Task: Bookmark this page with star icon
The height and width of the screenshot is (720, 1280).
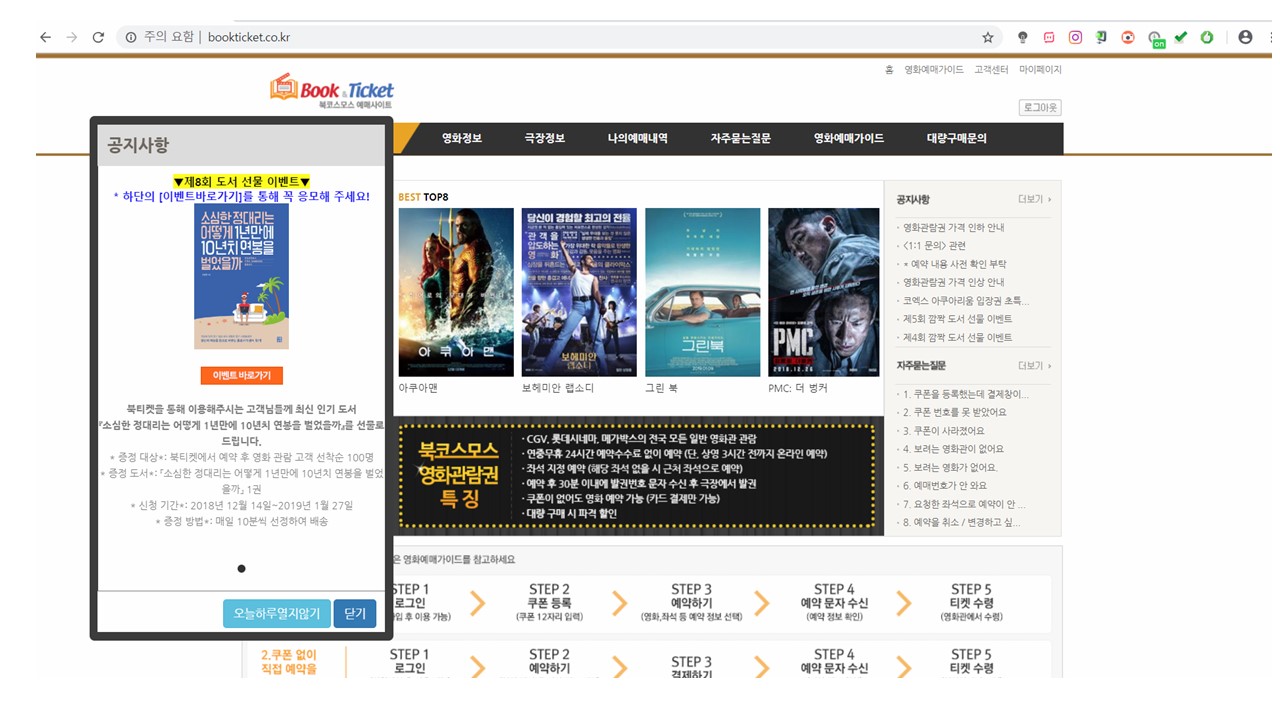Action: tap(988, 37)
